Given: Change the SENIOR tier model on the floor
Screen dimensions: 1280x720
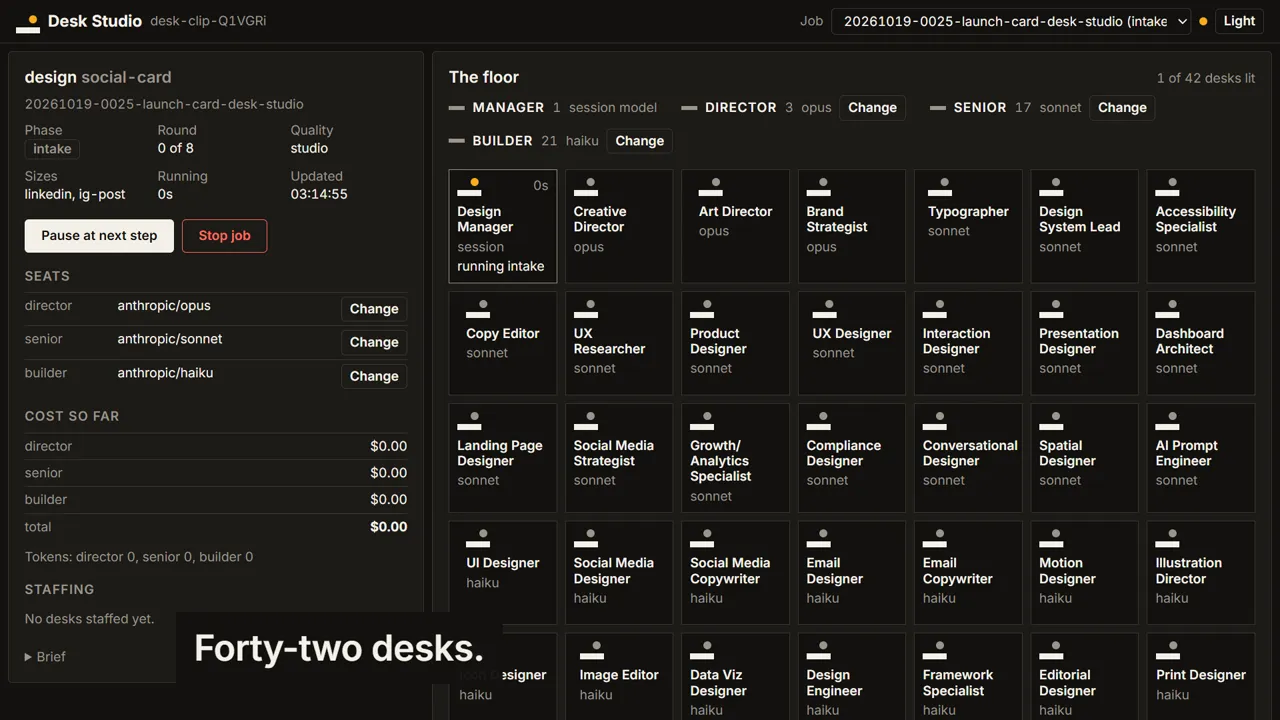Looking at the screenshot, I should 1122,108.
